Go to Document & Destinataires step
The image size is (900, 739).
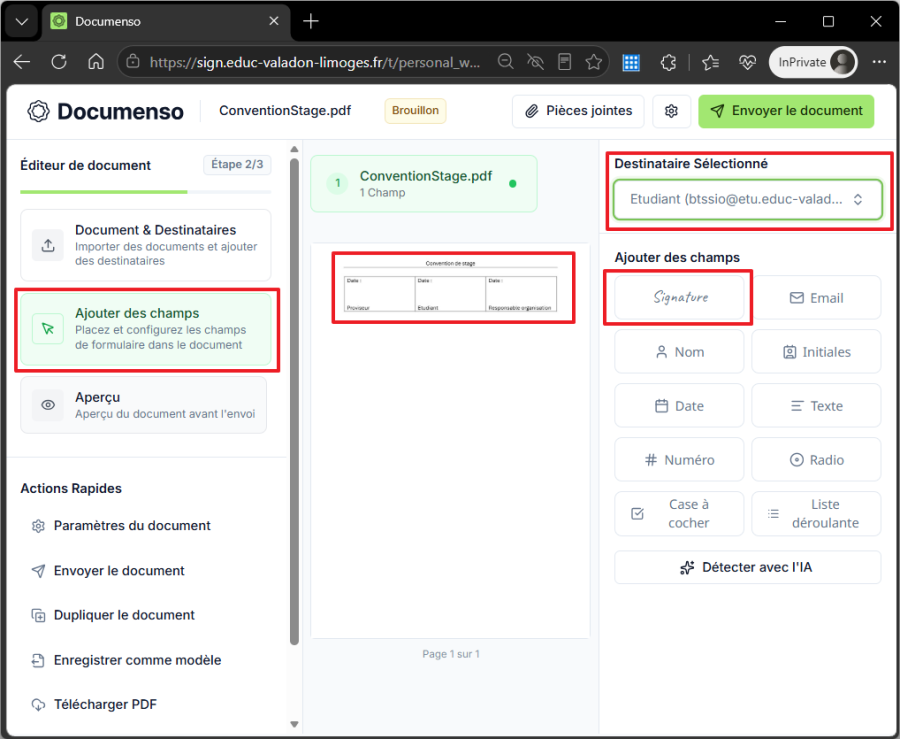[x=146, y=245]
